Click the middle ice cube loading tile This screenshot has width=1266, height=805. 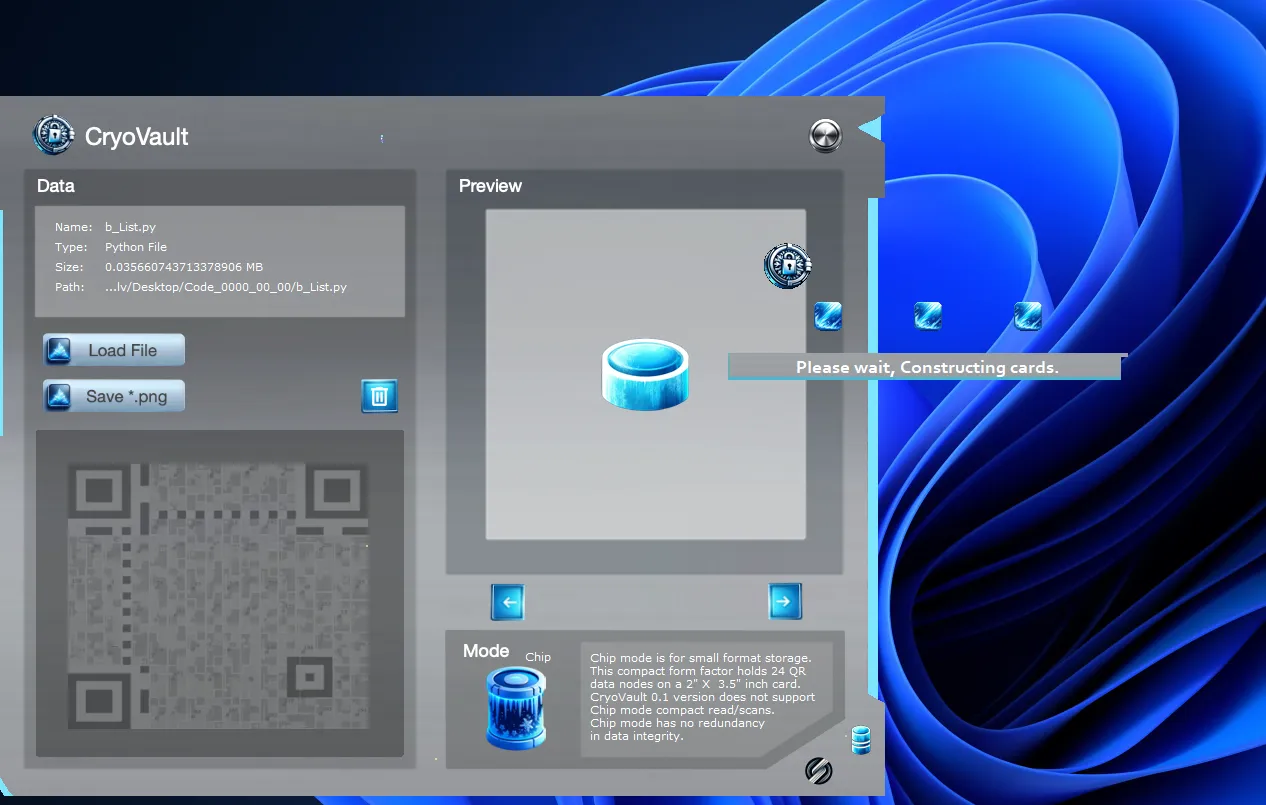[x=928, y=316]
